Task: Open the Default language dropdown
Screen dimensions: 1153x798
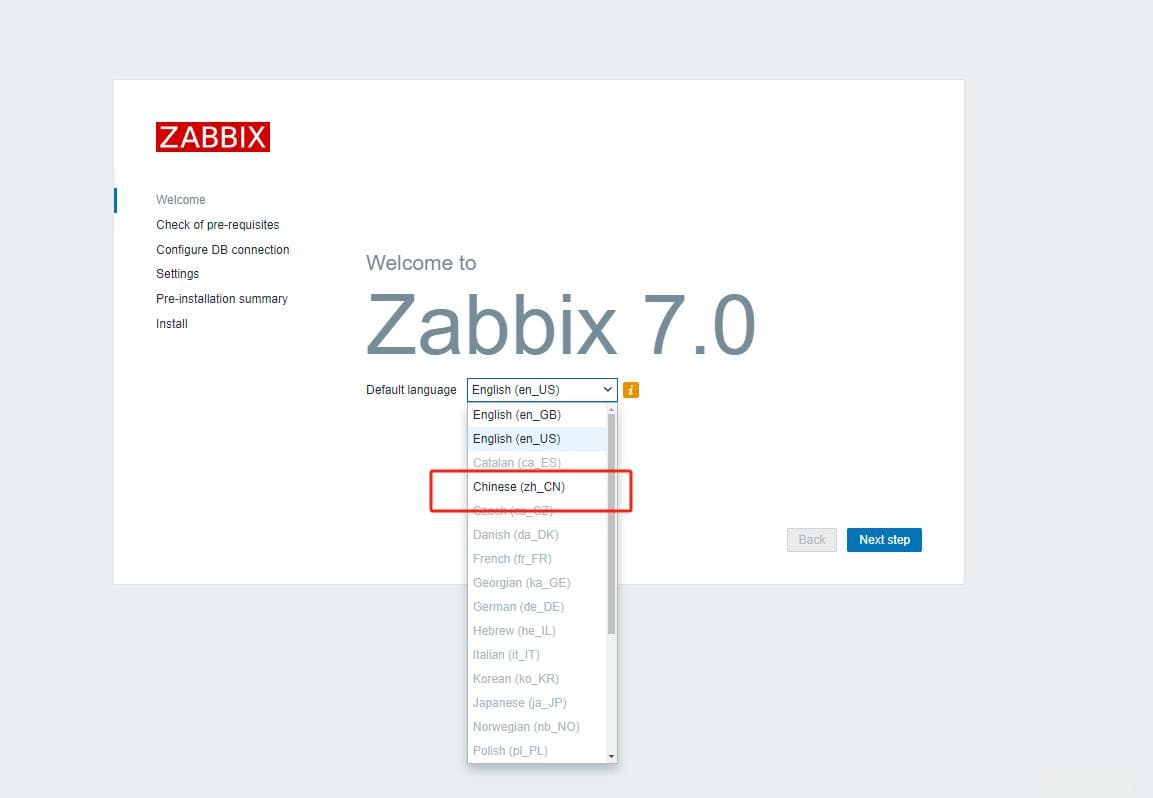Action: point(542,390)
